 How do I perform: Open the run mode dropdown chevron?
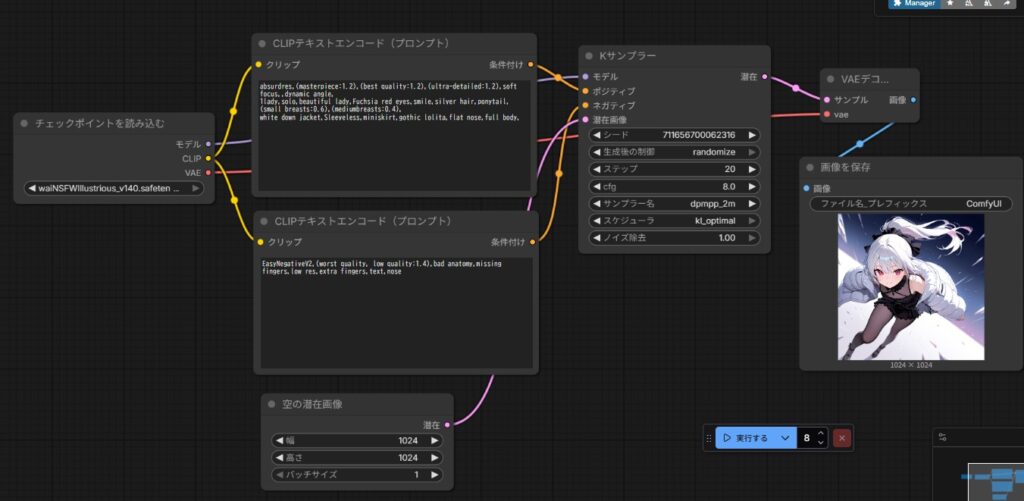786,438
